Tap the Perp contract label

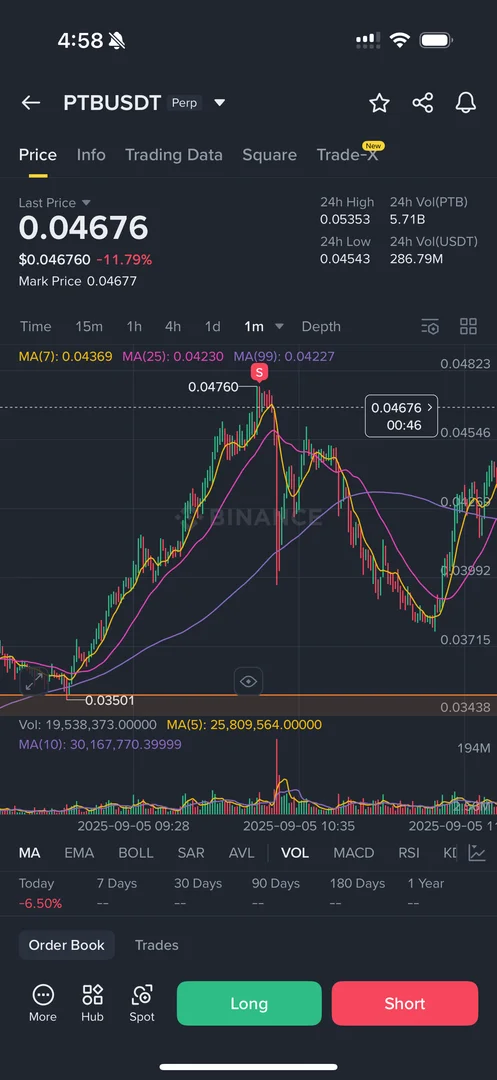(x=184, y=103)
